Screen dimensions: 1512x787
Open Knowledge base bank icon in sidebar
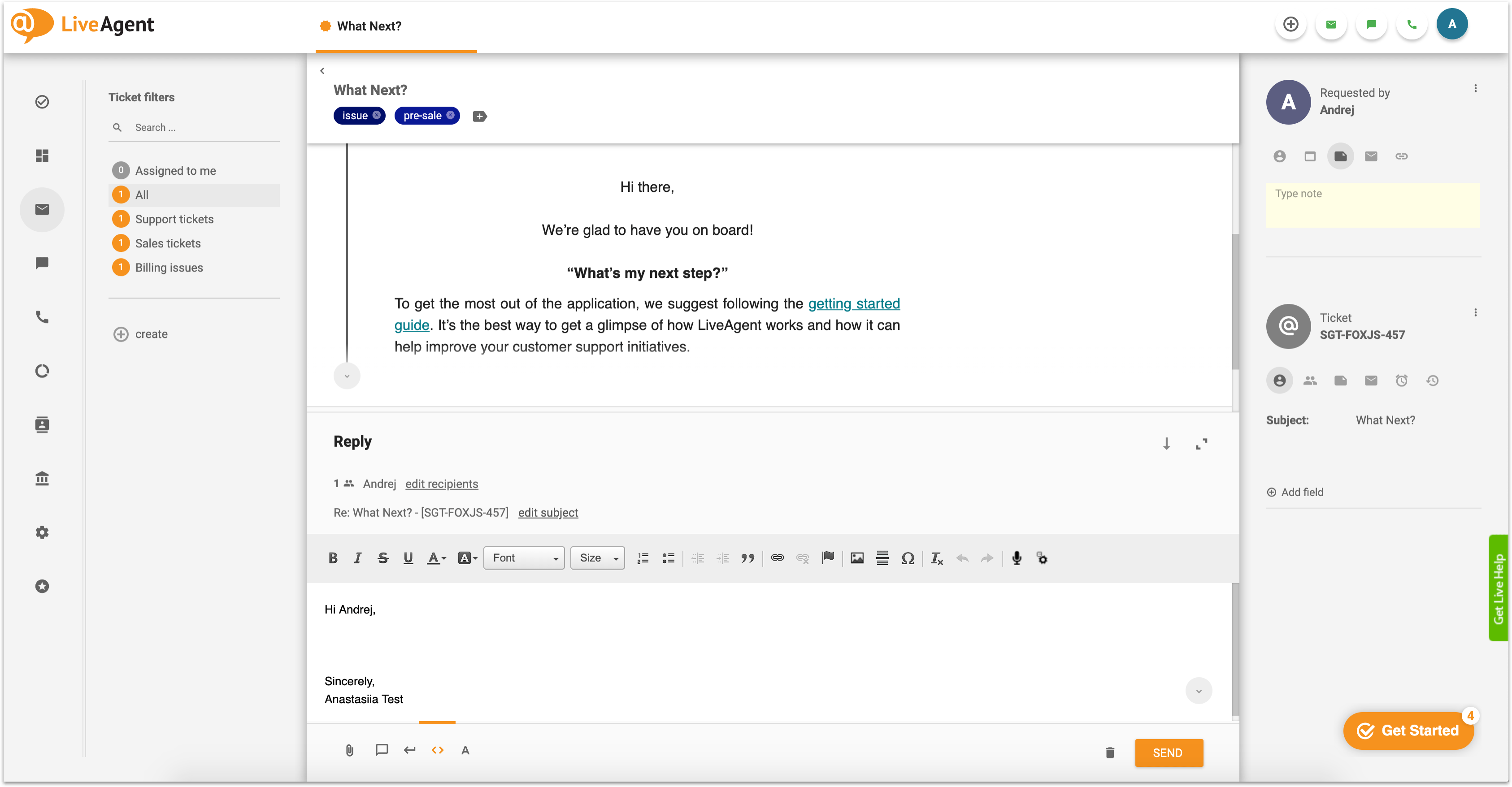point(42,478)
